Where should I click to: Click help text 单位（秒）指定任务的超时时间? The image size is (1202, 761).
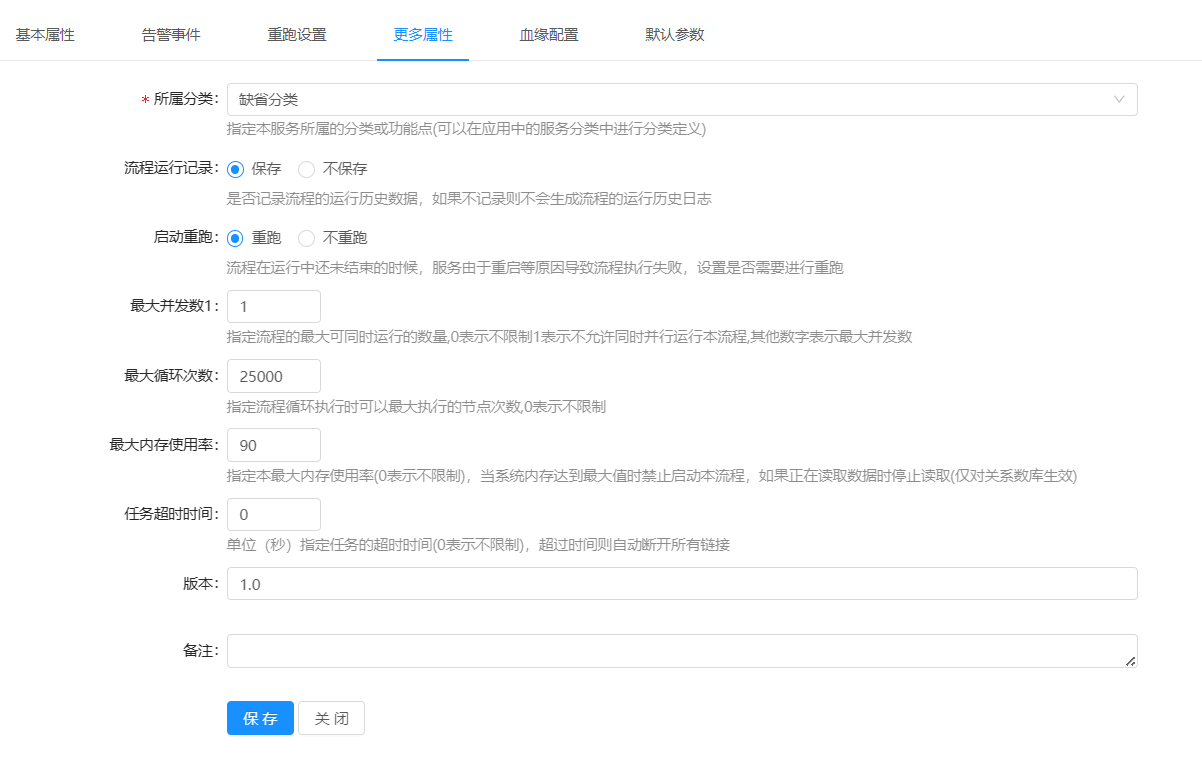(x=478, y=545)
